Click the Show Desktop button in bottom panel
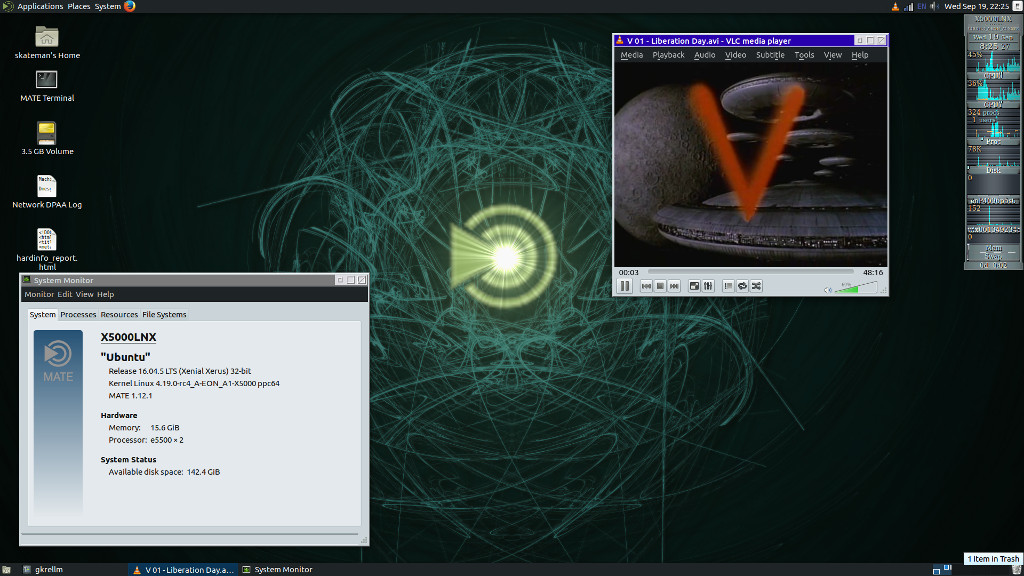This screenshot has width=1024, height=576. 7,569
